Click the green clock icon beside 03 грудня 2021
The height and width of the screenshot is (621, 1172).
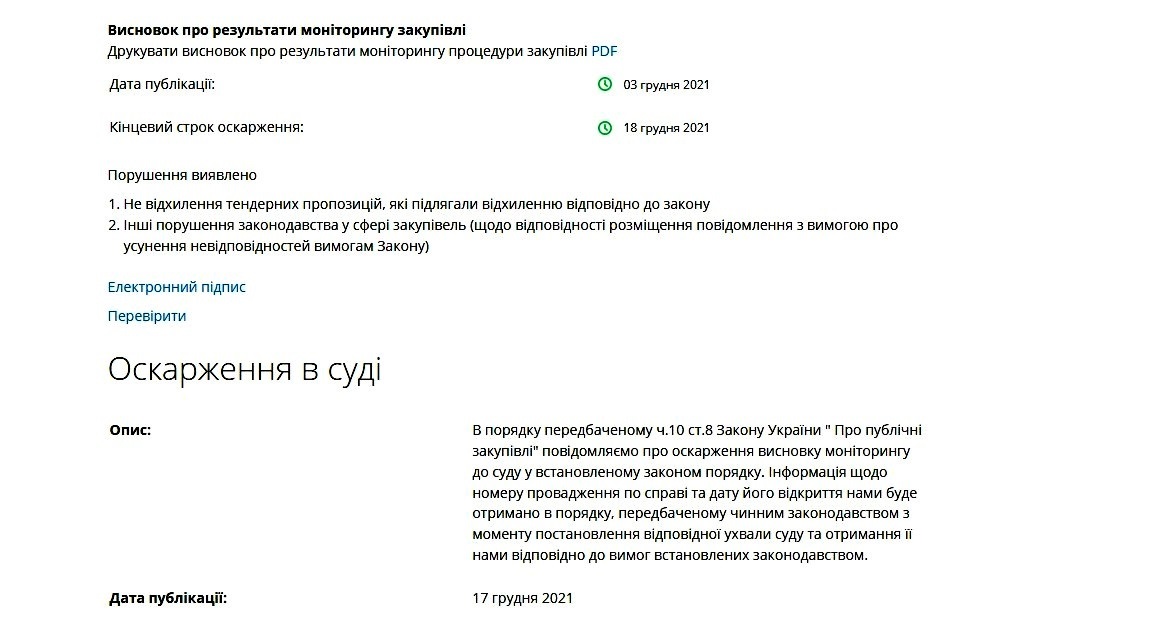(605, 84)
